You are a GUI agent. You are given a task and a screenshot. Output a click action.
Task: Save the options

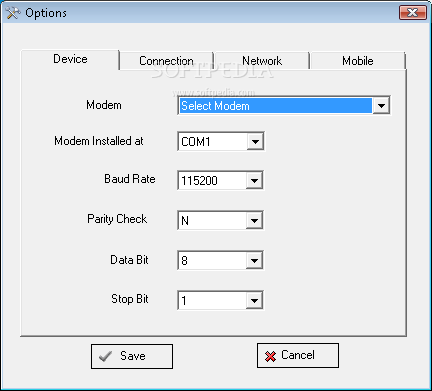(132, 356)
